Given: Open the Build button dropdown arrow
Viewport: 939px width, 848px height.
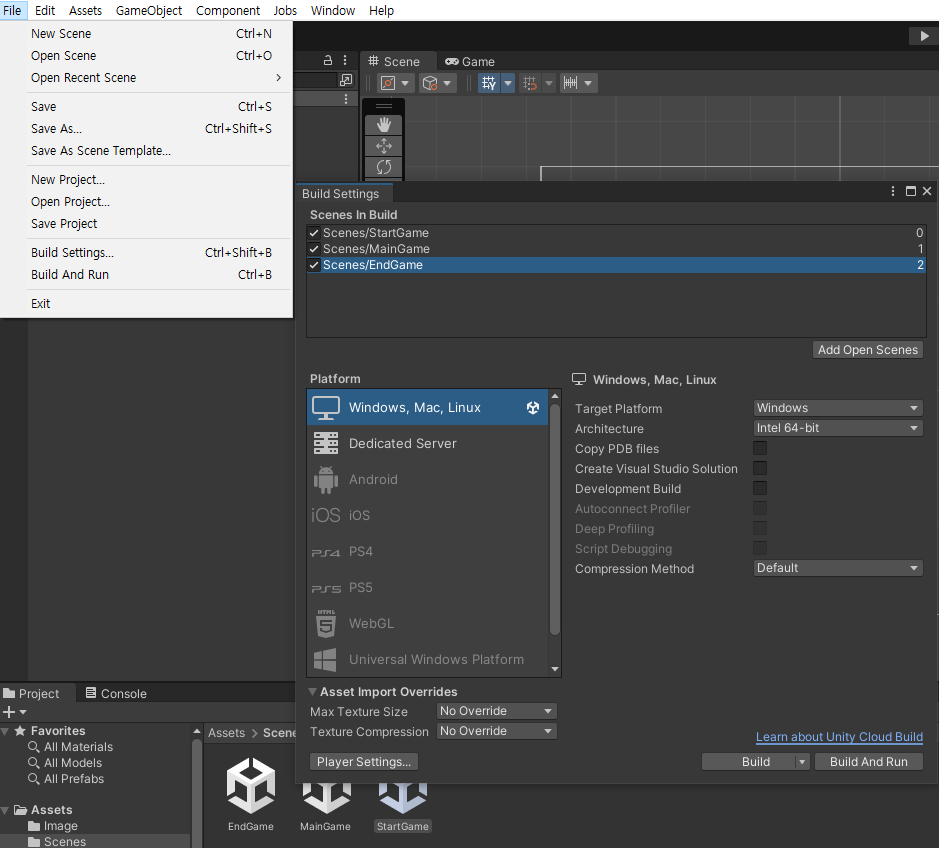Looking at the screenshot, I should 802,762.
